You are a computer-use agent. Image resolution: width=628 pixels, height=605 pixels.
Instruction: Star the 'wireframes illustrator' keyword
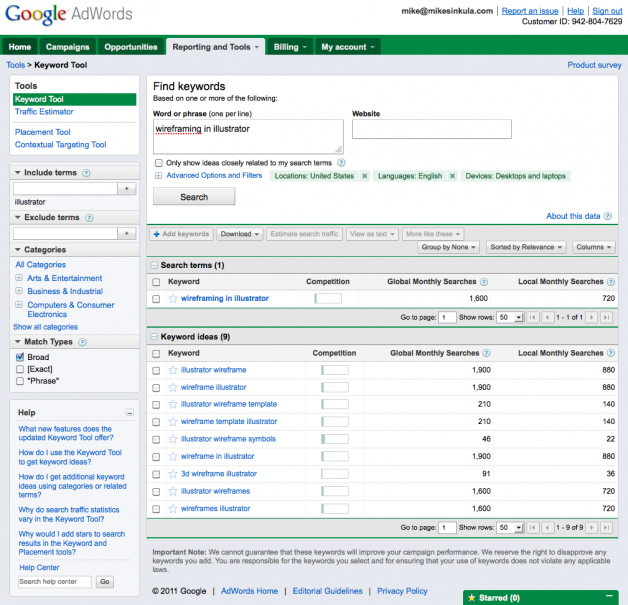[173, 509]
